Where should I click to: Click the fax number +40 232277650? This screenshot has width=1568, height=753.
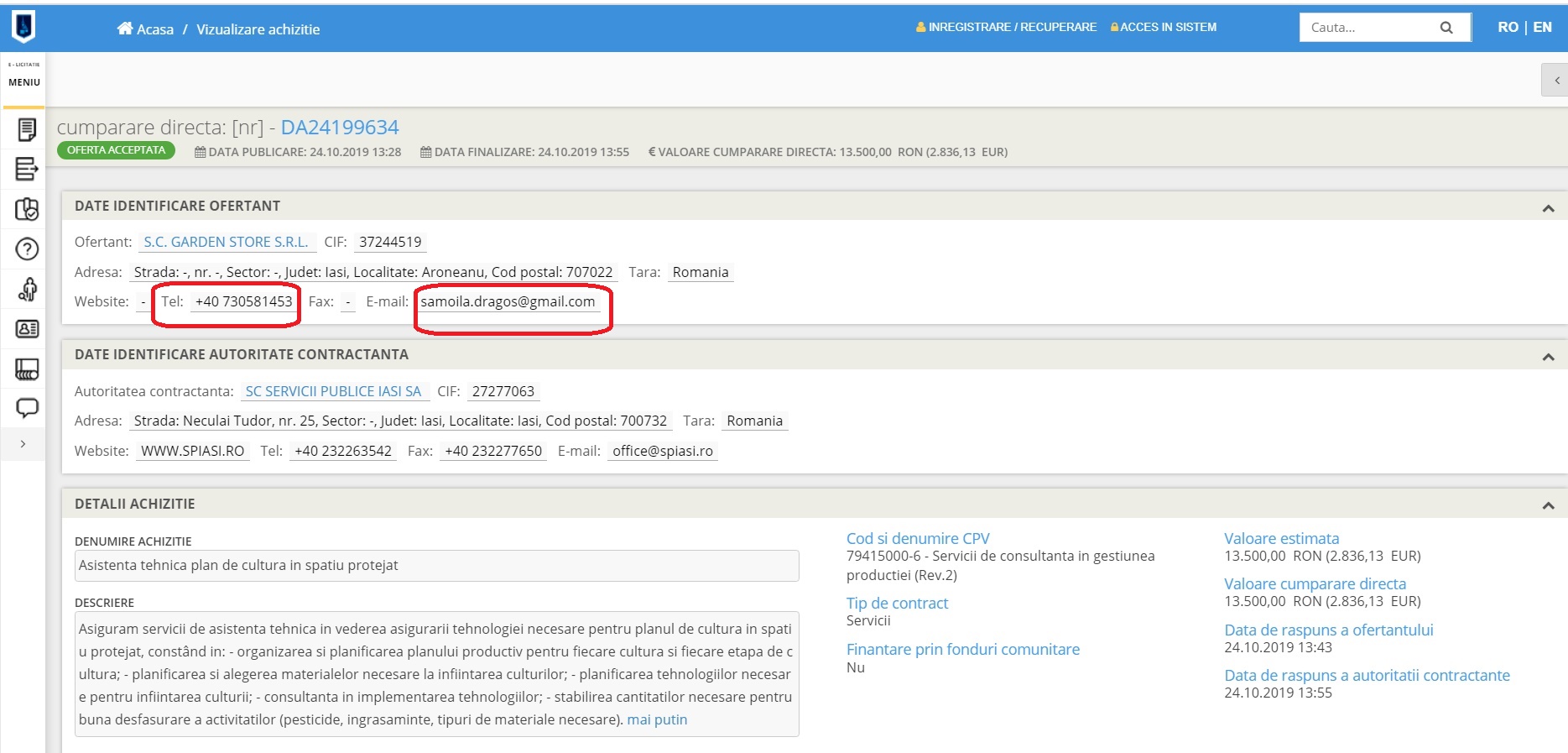493,451
